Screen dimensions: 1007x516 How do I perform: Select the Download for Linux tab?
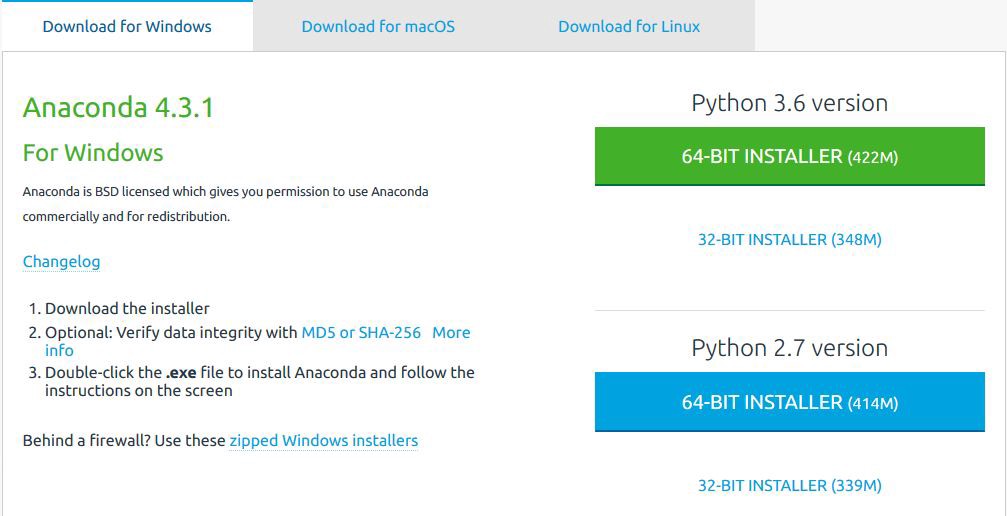629,26
